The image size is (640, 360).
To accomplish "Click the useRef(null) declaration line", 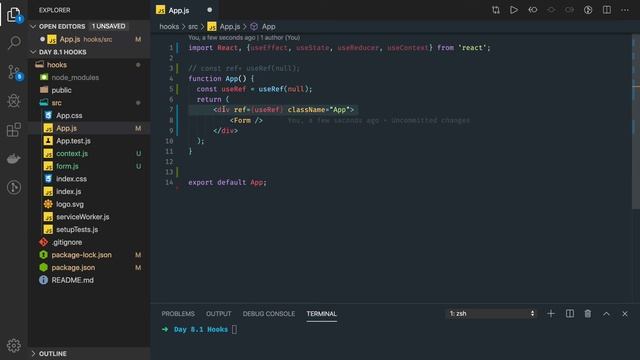I will (x=254, y=89).
